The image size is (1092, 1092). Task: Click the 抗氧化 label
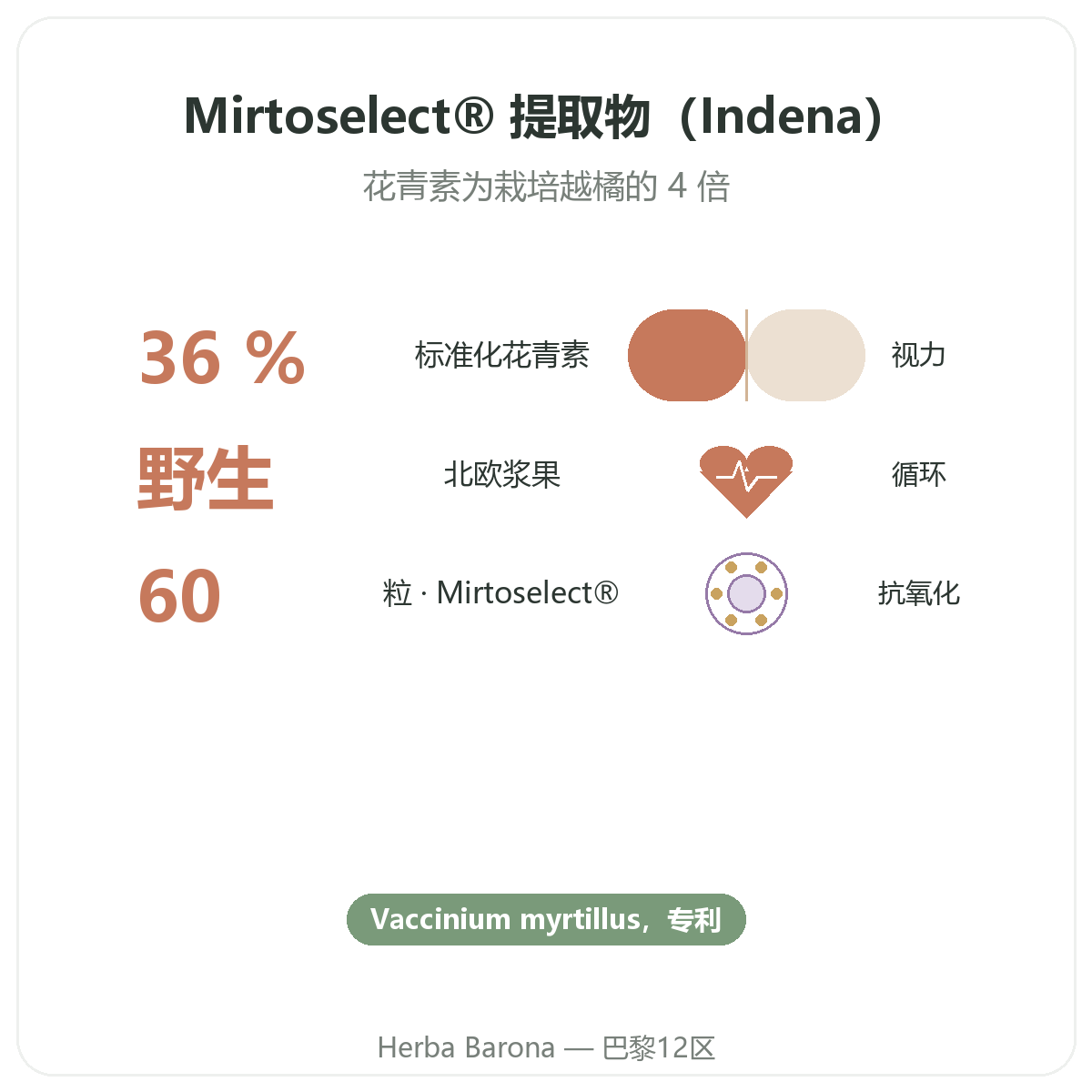click(x=919, y=593)
